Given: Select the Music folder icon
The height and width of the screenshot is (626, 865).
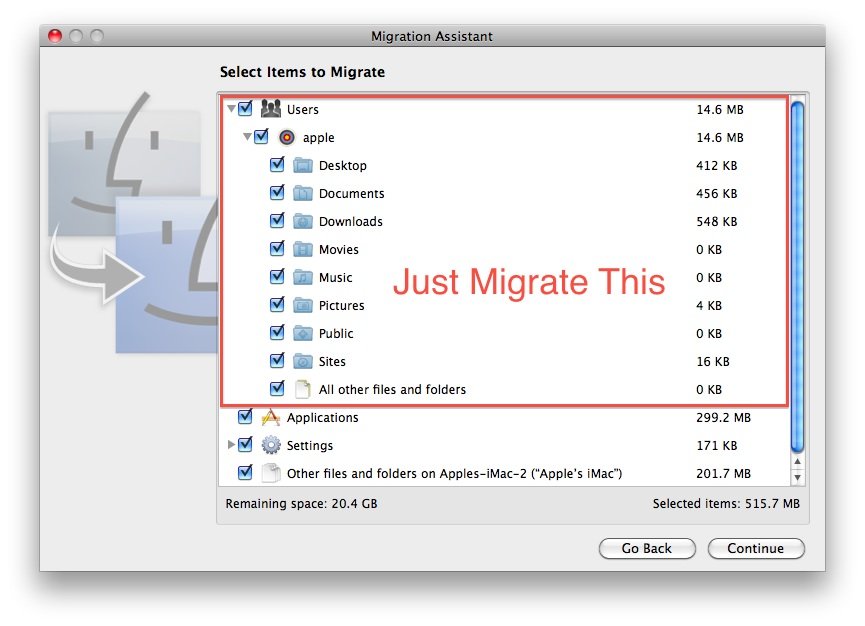Looking at the screenshot, I should pos(303,277).
